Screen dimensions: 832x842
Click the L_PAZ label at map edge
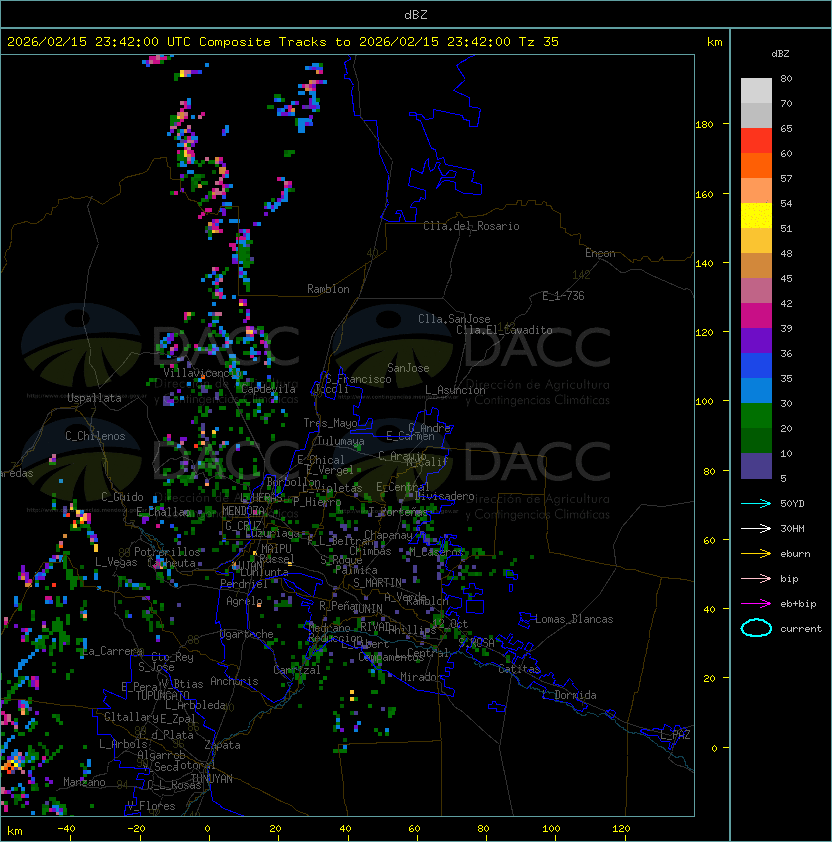[675, 735]
